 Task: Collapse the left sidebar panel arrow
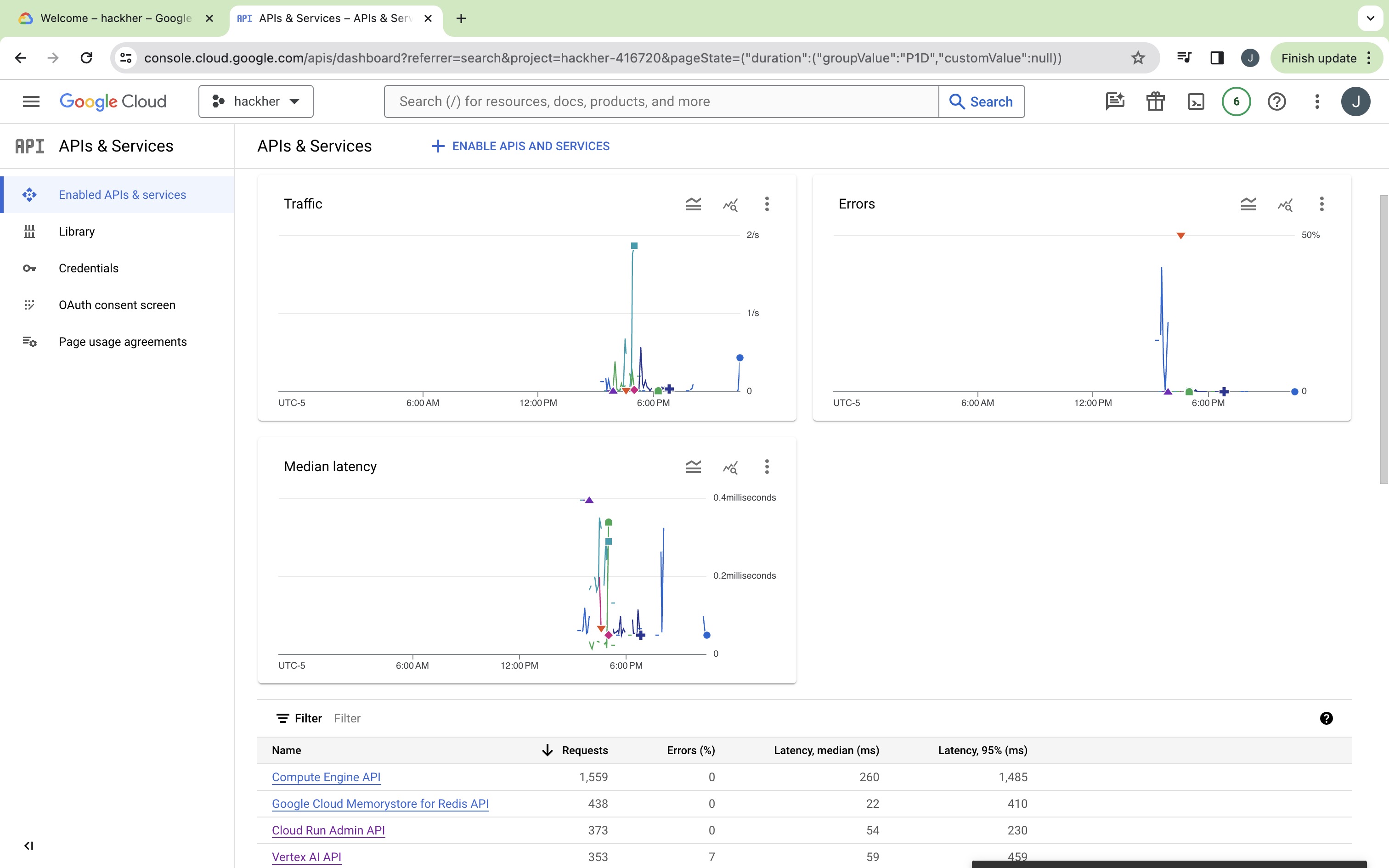click(28, 845)
